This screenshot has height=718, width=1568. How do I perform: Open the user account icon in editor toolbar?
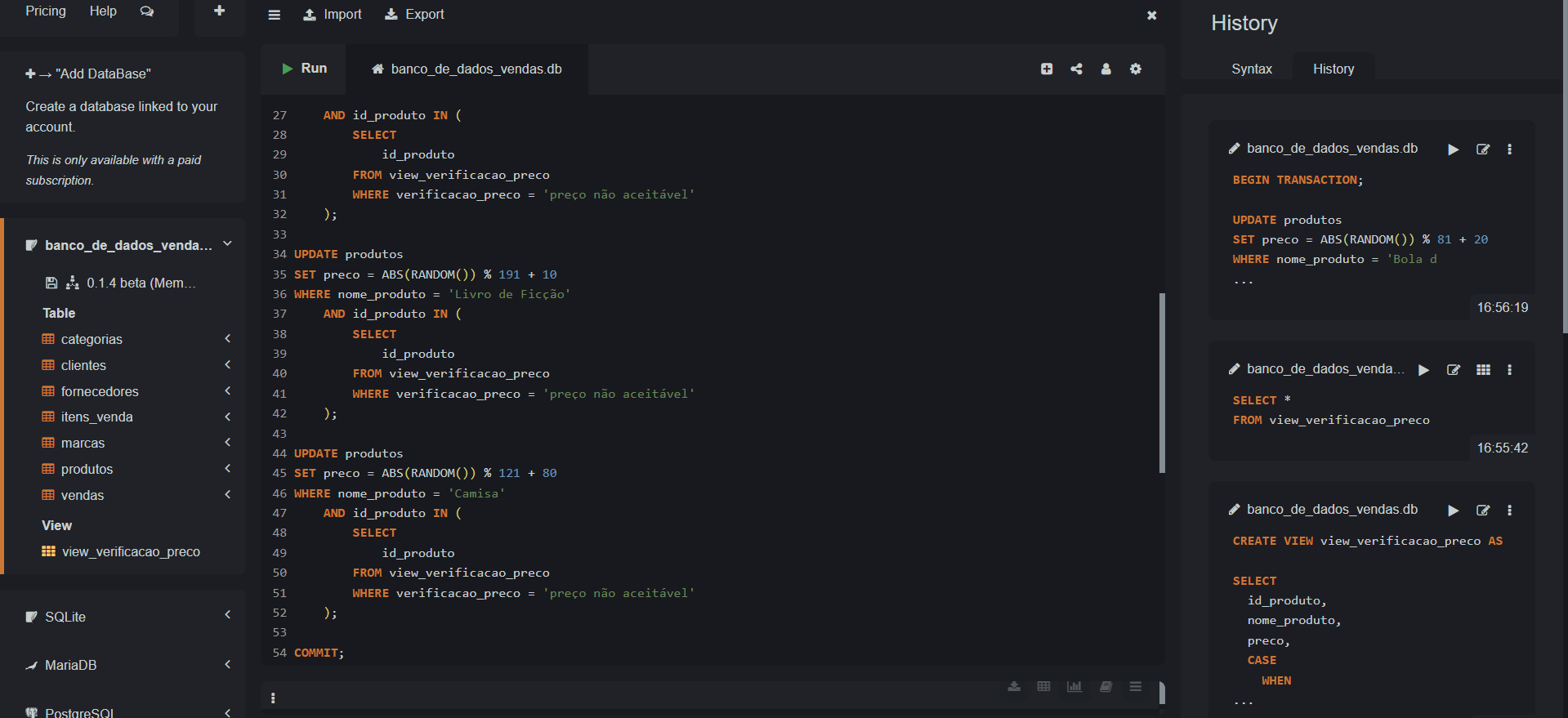1106,69
